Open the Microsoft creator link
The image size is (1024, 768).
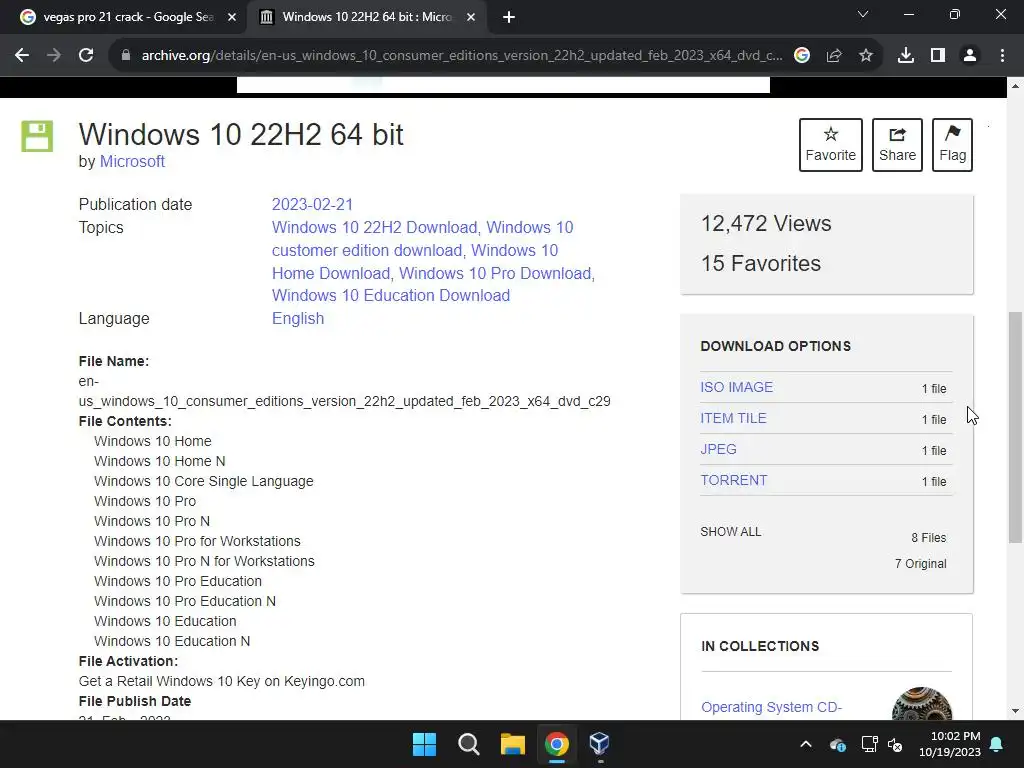pyautogui.click(x=132, y=161)
